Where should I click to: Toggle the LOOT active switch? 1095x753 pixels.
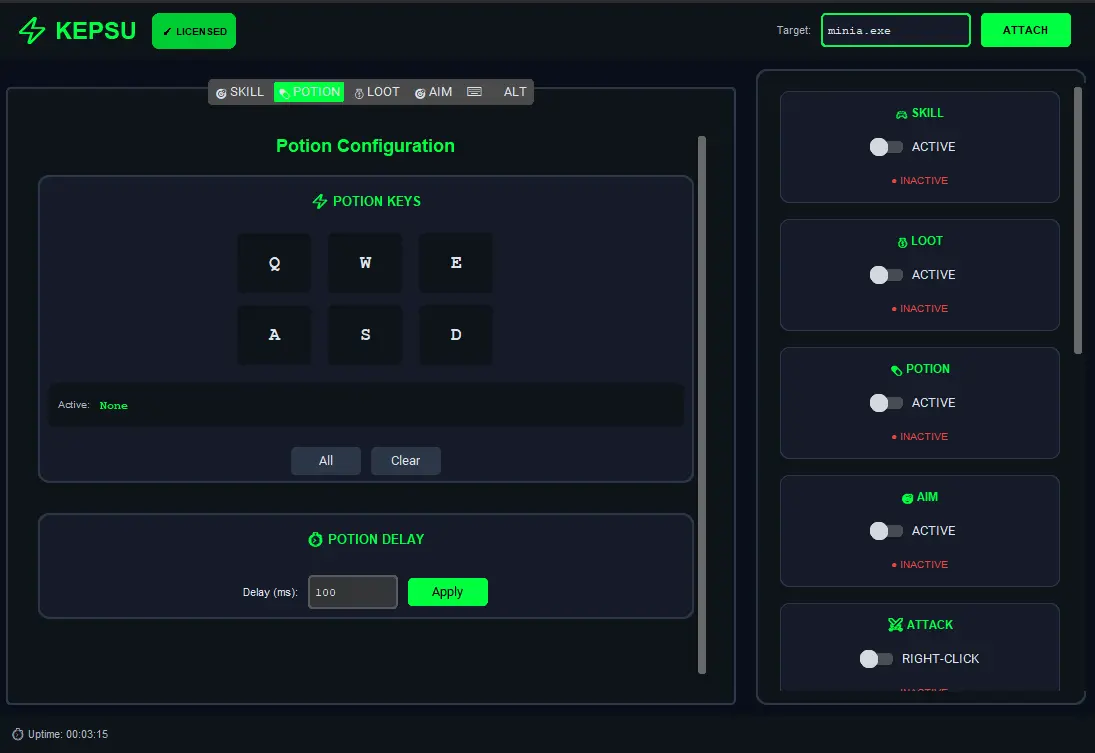click(x=885, y=275)
